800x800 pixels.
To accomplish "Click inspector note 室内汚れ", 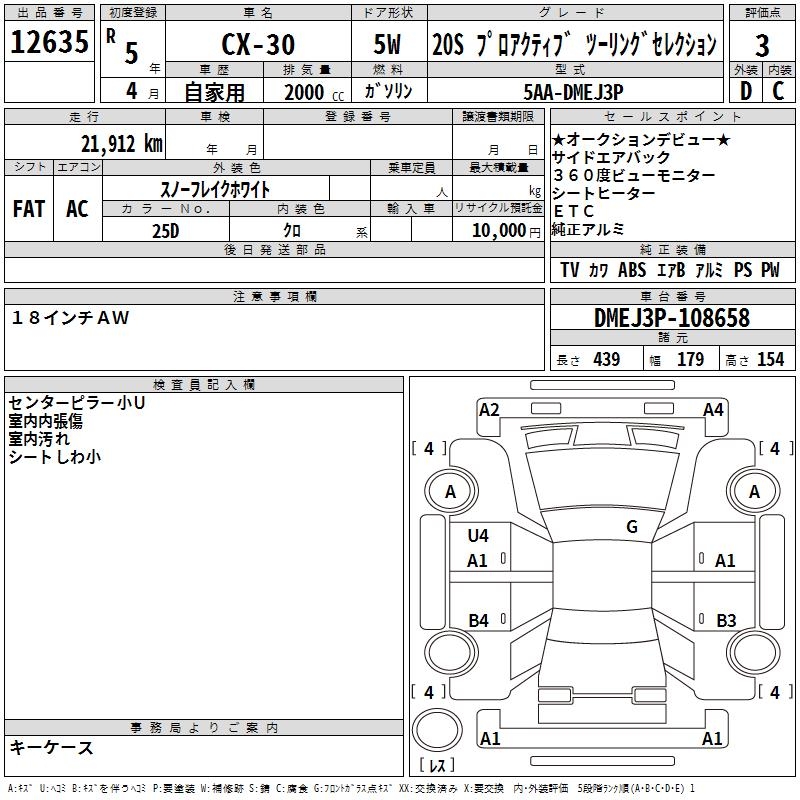I will [39, 439].
